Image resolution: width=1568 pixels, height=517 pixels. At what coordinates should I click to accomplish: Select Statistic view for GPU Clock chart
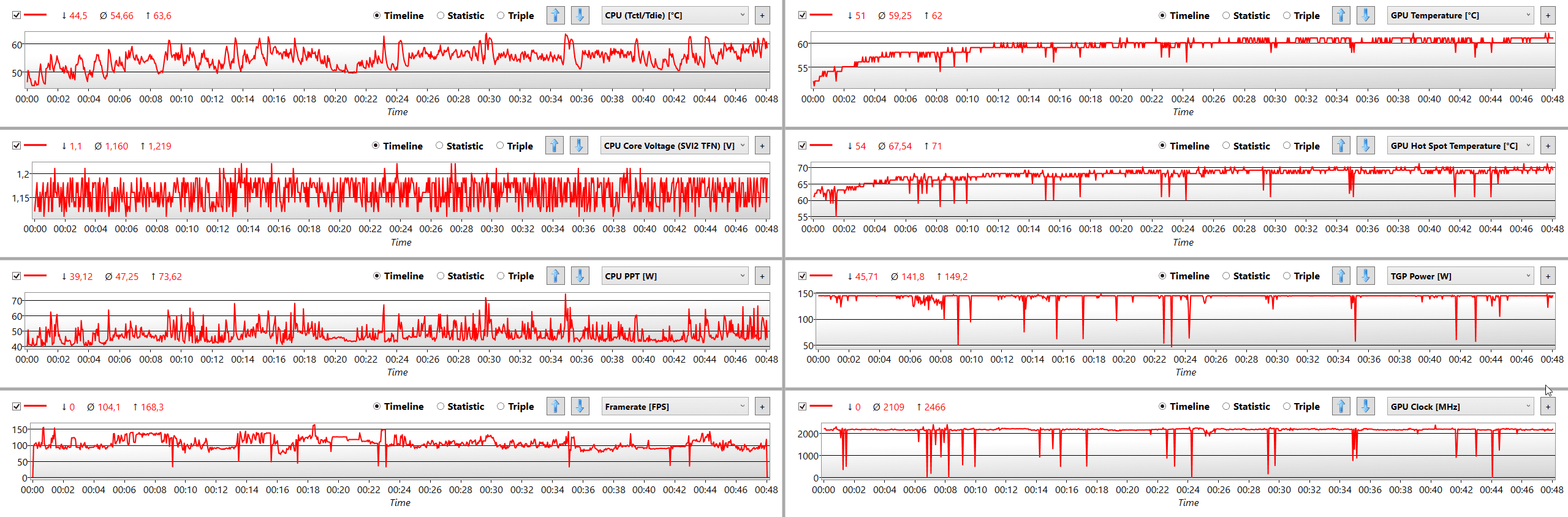pos(1246,406)
